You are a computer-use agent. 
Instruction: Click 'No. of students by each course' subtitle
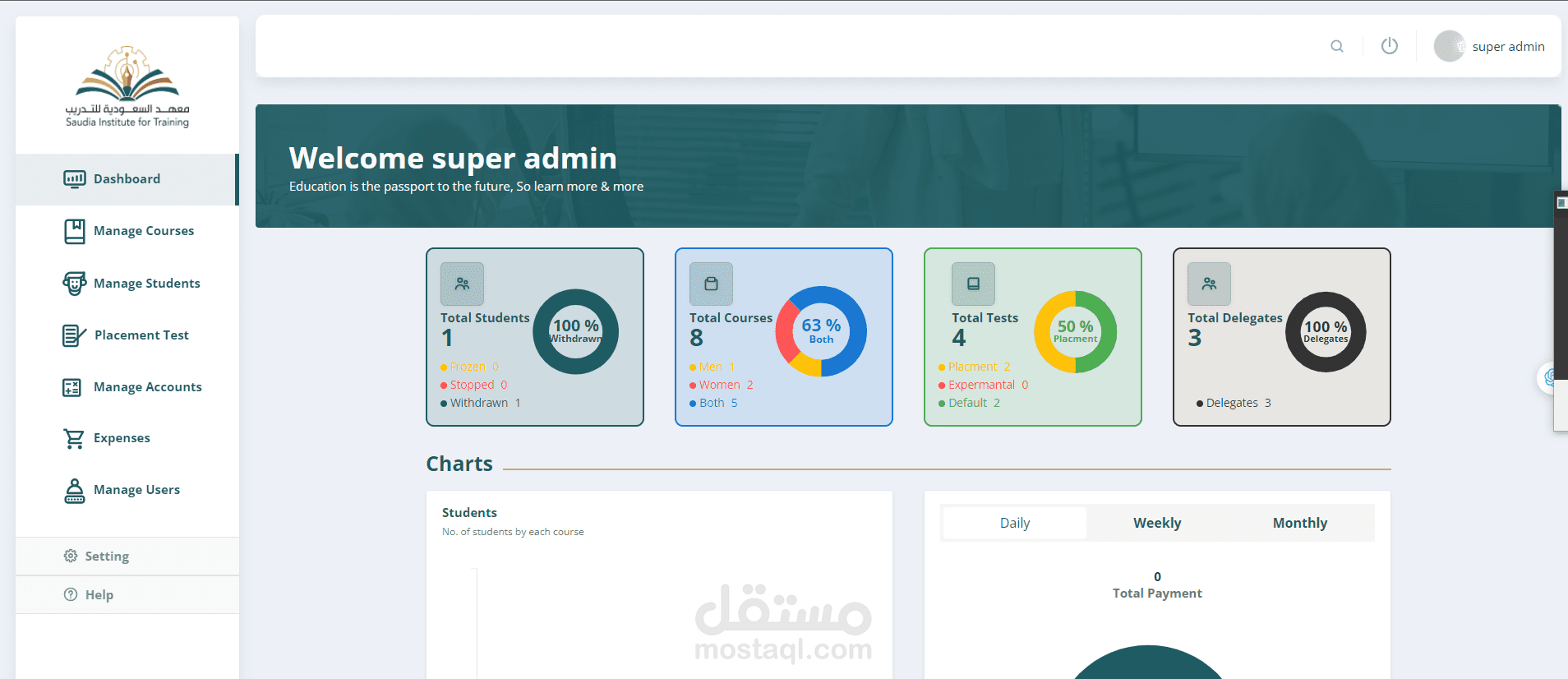[x=513, y=532]
